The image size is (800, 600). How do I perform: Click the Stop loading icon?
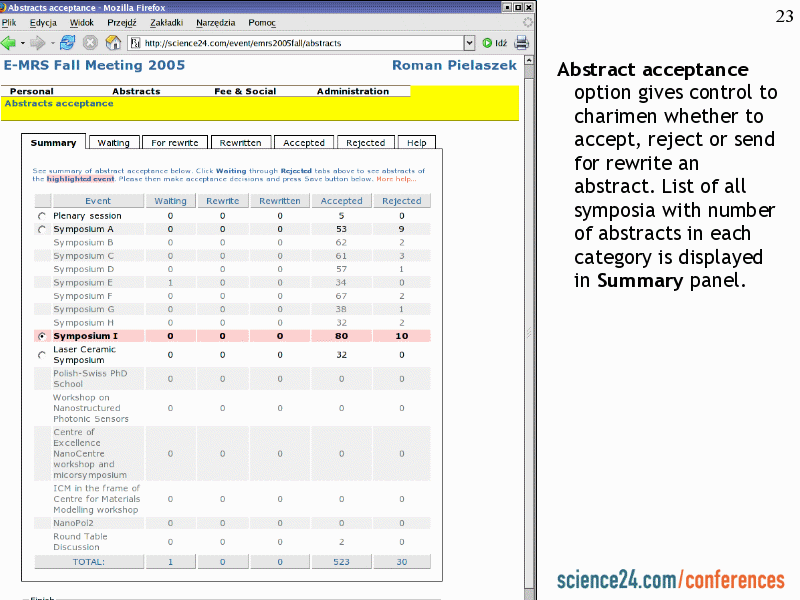coord(90,43)
